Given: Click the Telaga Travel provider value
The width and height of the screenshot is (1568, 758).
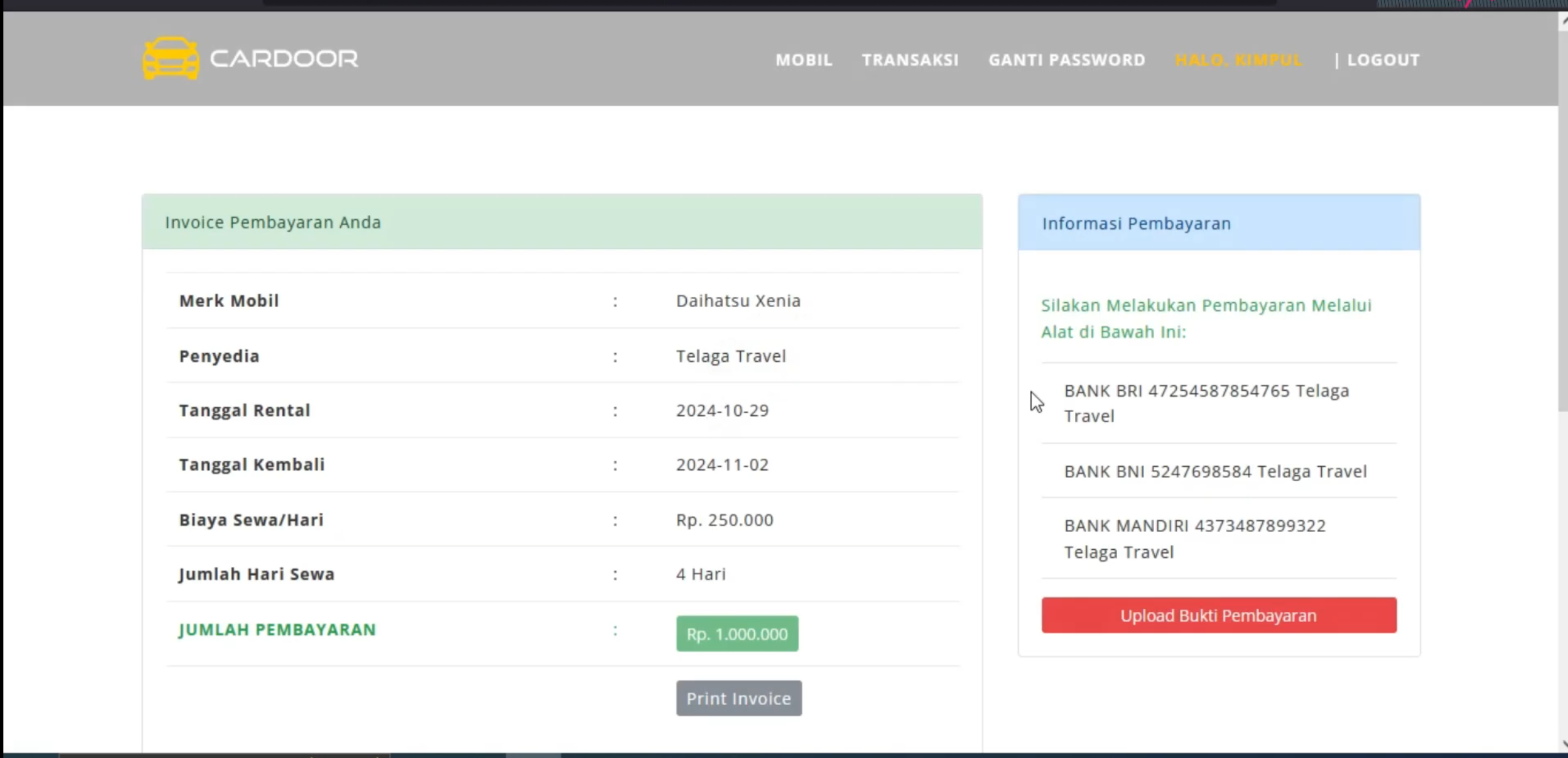Looking at the screenshot, I should coord(731,356).
